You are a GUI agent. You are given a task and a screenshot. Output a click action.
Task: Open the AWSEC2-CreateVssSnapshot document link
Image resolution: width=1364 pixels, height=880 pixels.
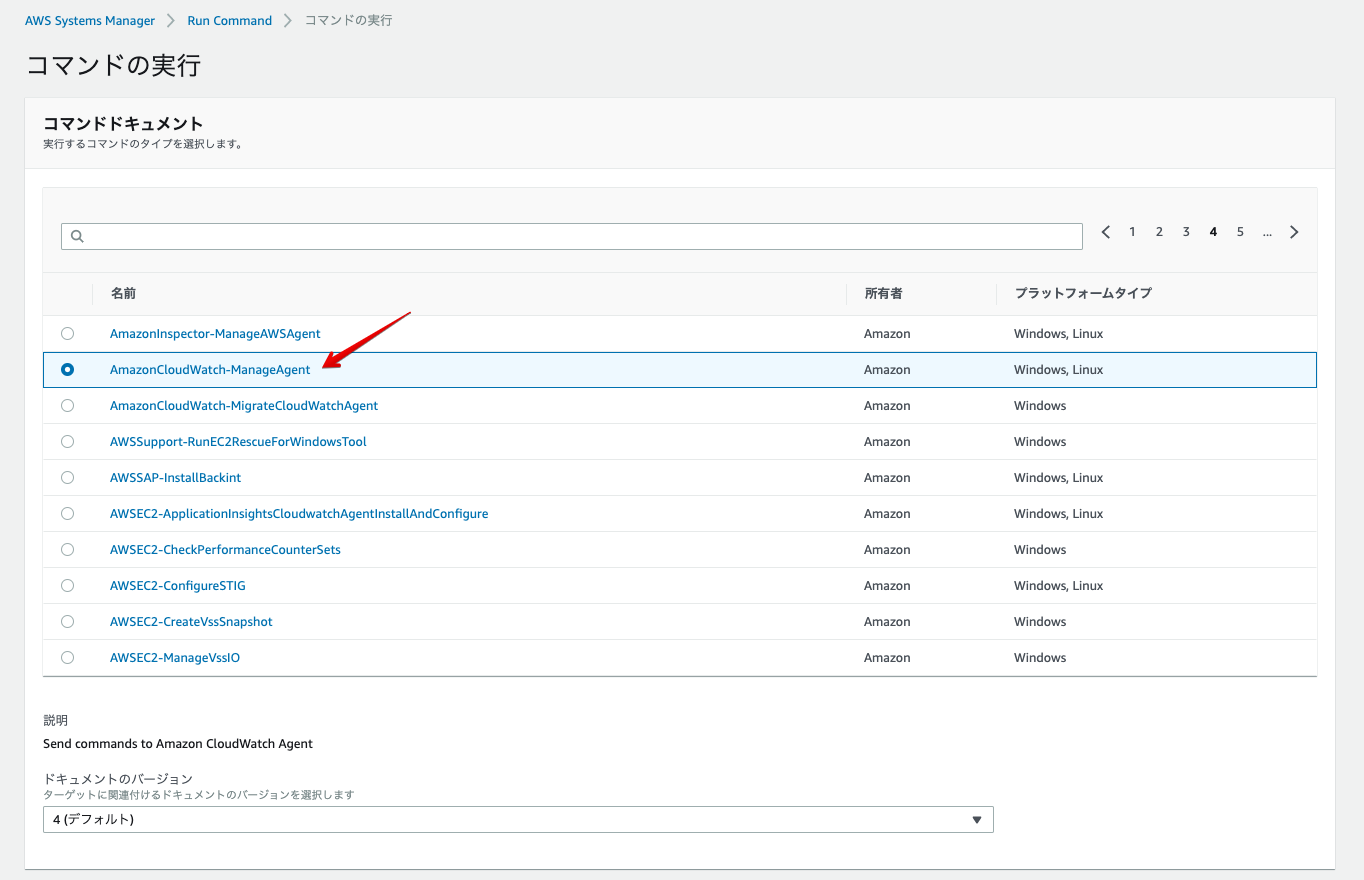click(x=190, y=621)
